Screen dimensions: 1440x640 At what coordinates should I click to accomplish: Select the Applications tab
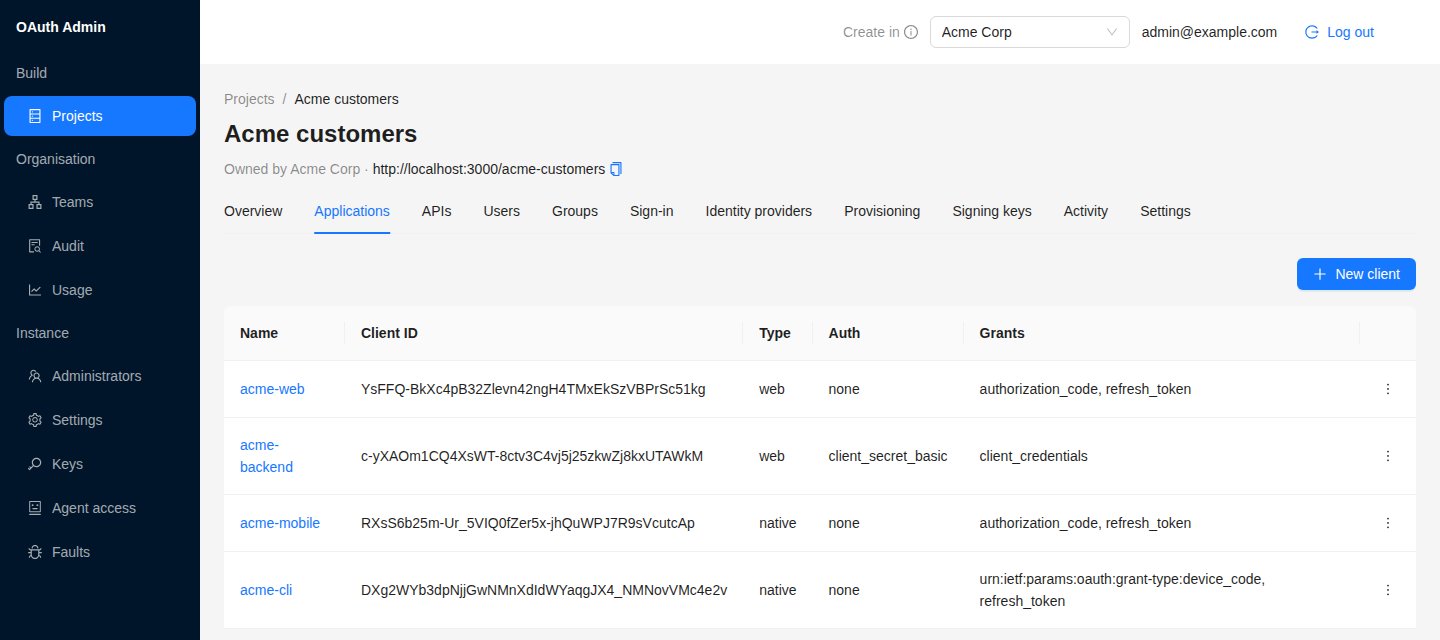point(352,211)
